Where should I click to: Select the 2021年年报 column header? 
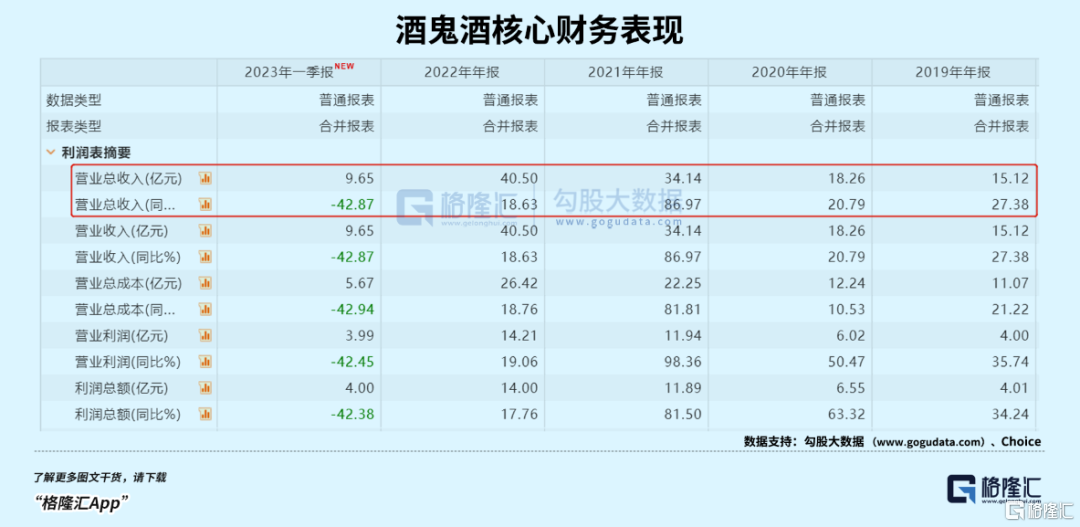[x=627, y=73]
